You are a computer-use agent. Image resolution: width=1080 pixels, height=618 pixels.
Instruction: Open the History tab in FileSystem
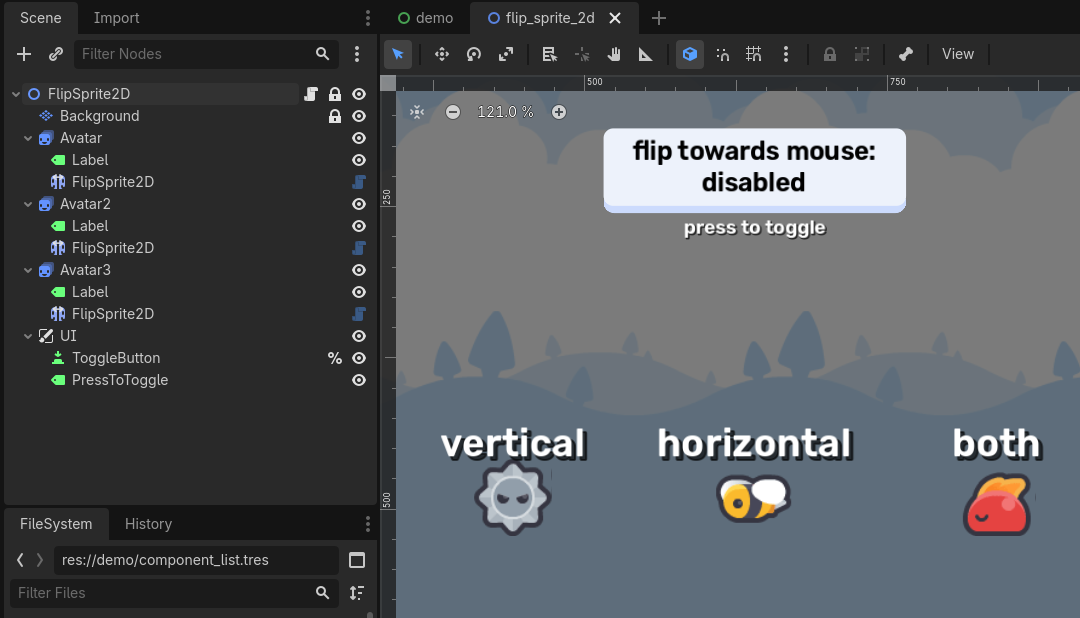tap(148, 523)
